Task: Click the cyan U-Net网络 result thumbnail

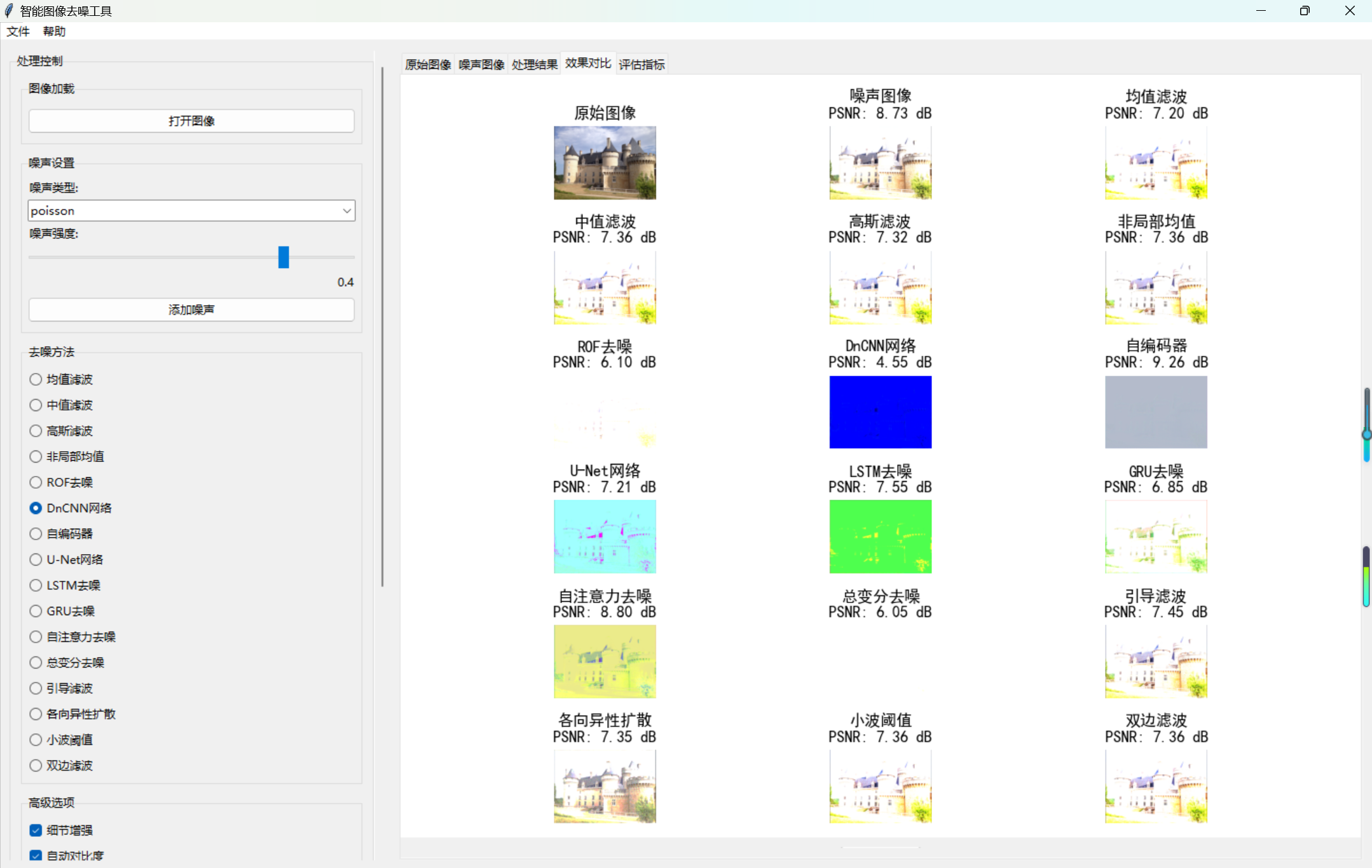Action: click(605, 536)
